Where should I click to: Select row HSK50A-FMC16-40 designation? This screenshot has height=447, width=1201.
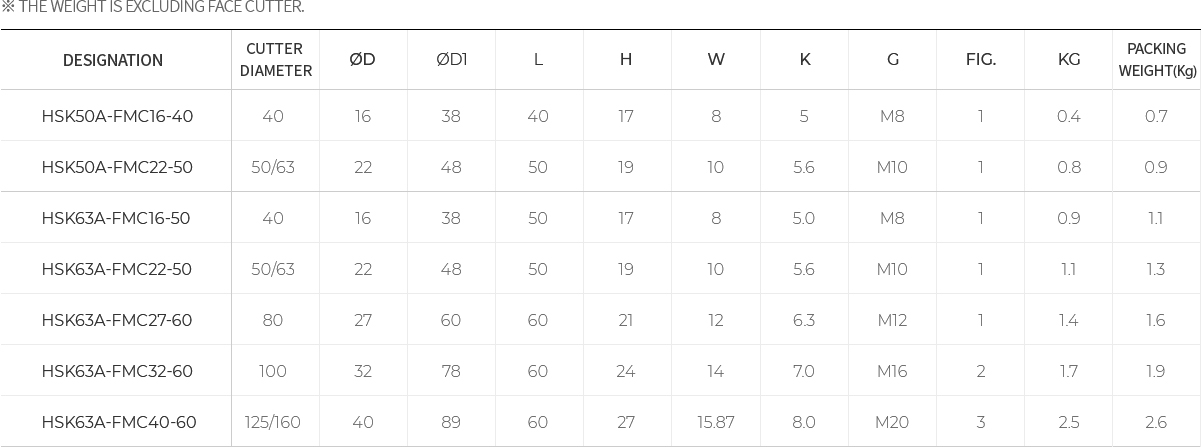pyautogui.click(x=117, y=117)
